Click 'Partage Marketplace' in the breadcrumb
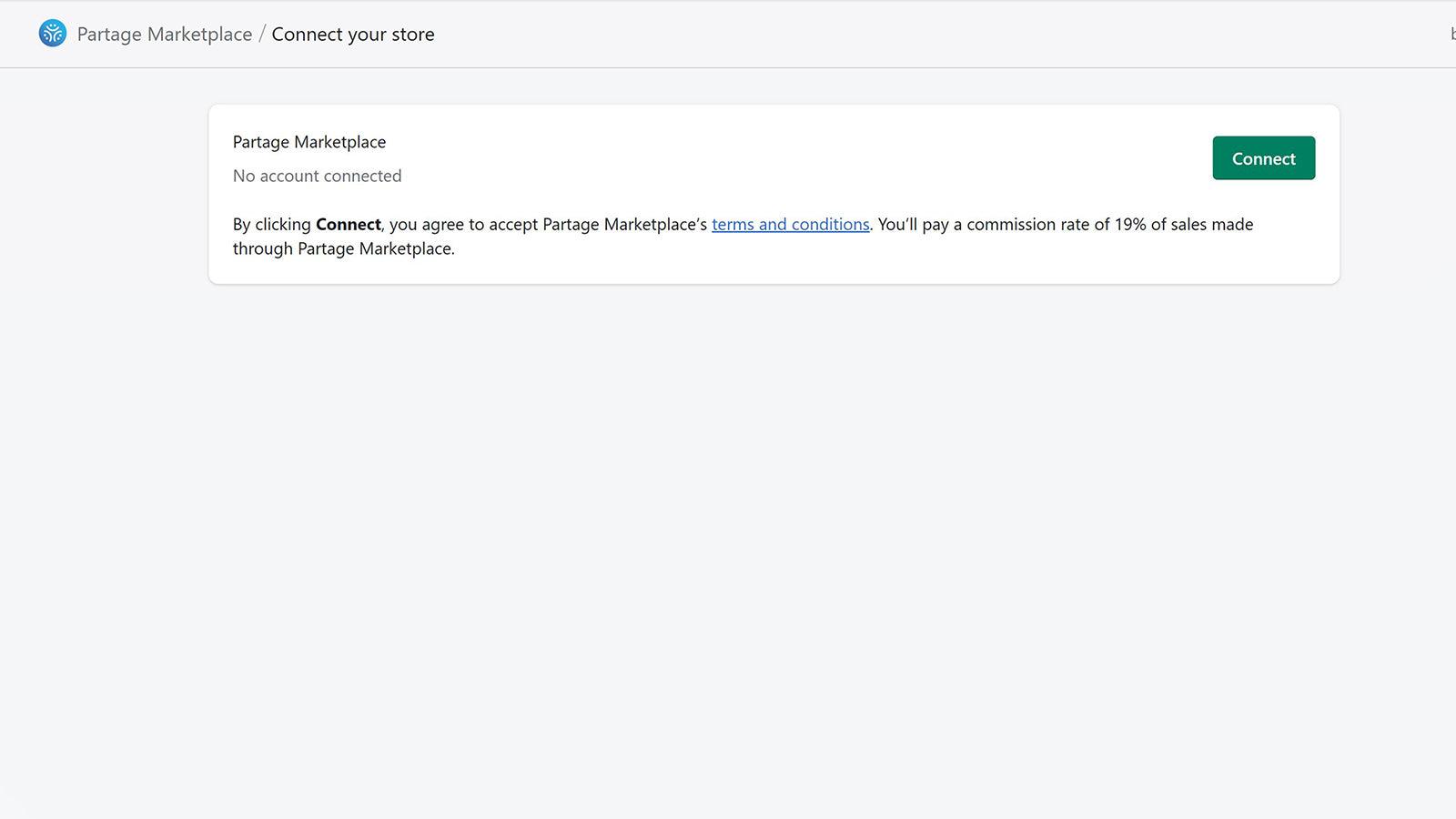Image resolution: width=1456 pixels, height=819 pixels. click(164, 34)
